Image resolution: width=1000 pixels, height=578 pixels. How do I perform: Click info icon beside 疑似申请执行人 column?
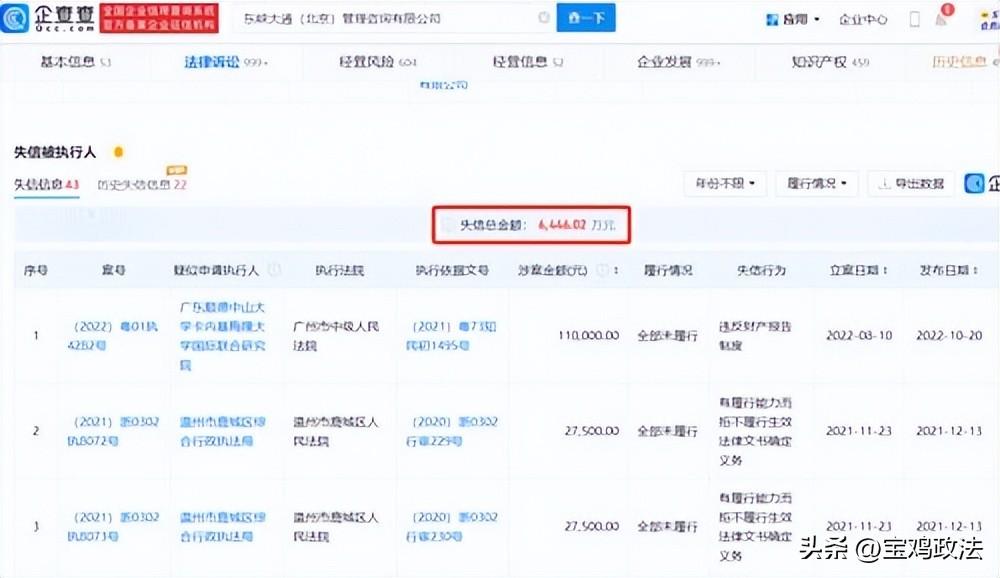[274, 270]
